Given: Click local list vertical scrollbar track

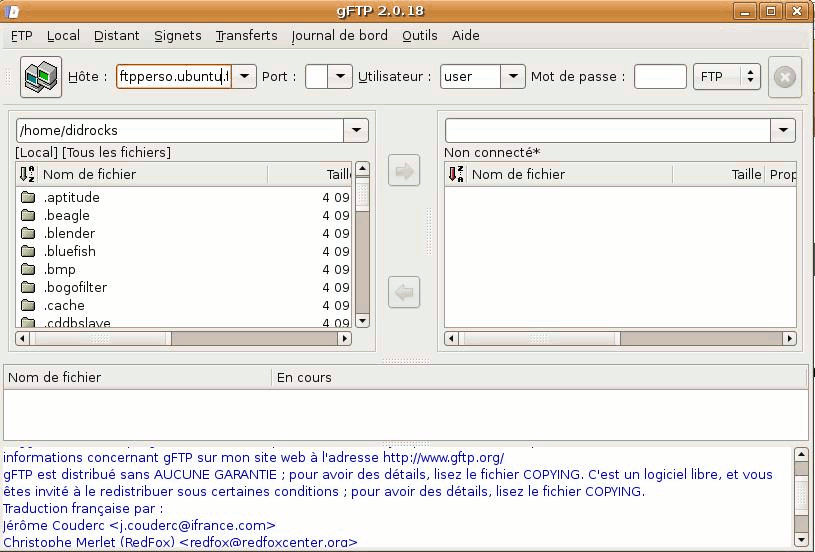Looking at the screenshot, I should 362,262.
